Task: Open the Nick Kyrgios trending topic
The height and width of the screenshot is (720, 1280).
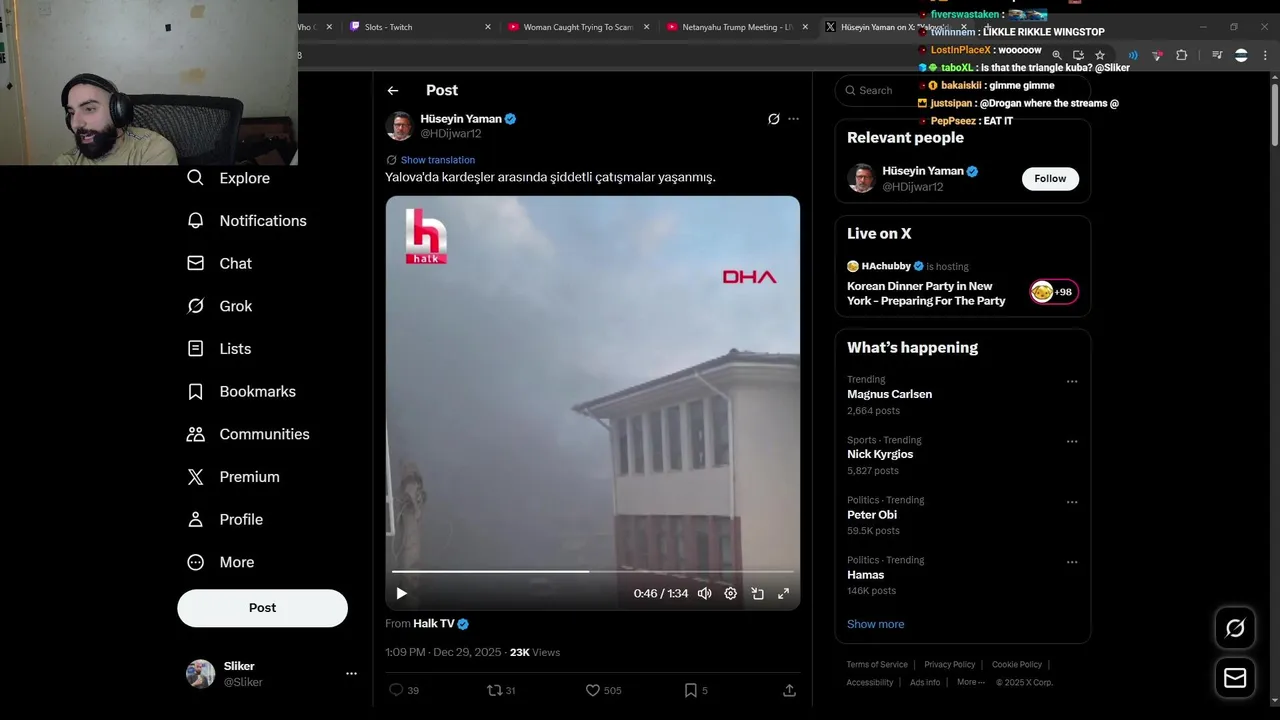Action: pos(880,454)
